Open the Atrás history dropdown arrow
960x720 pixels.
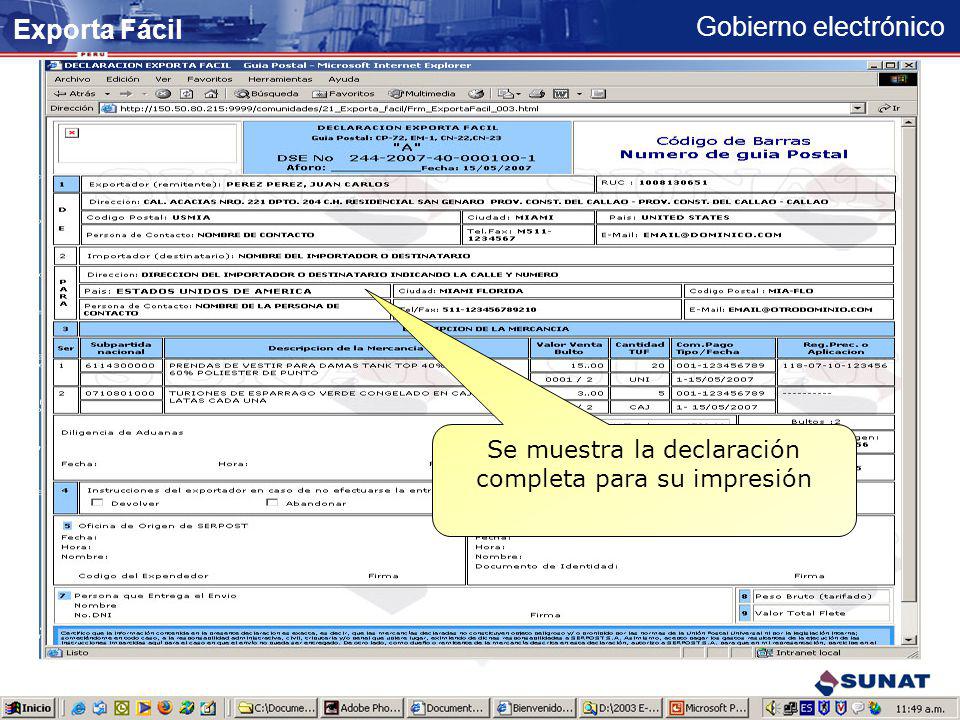pos(107,94)
